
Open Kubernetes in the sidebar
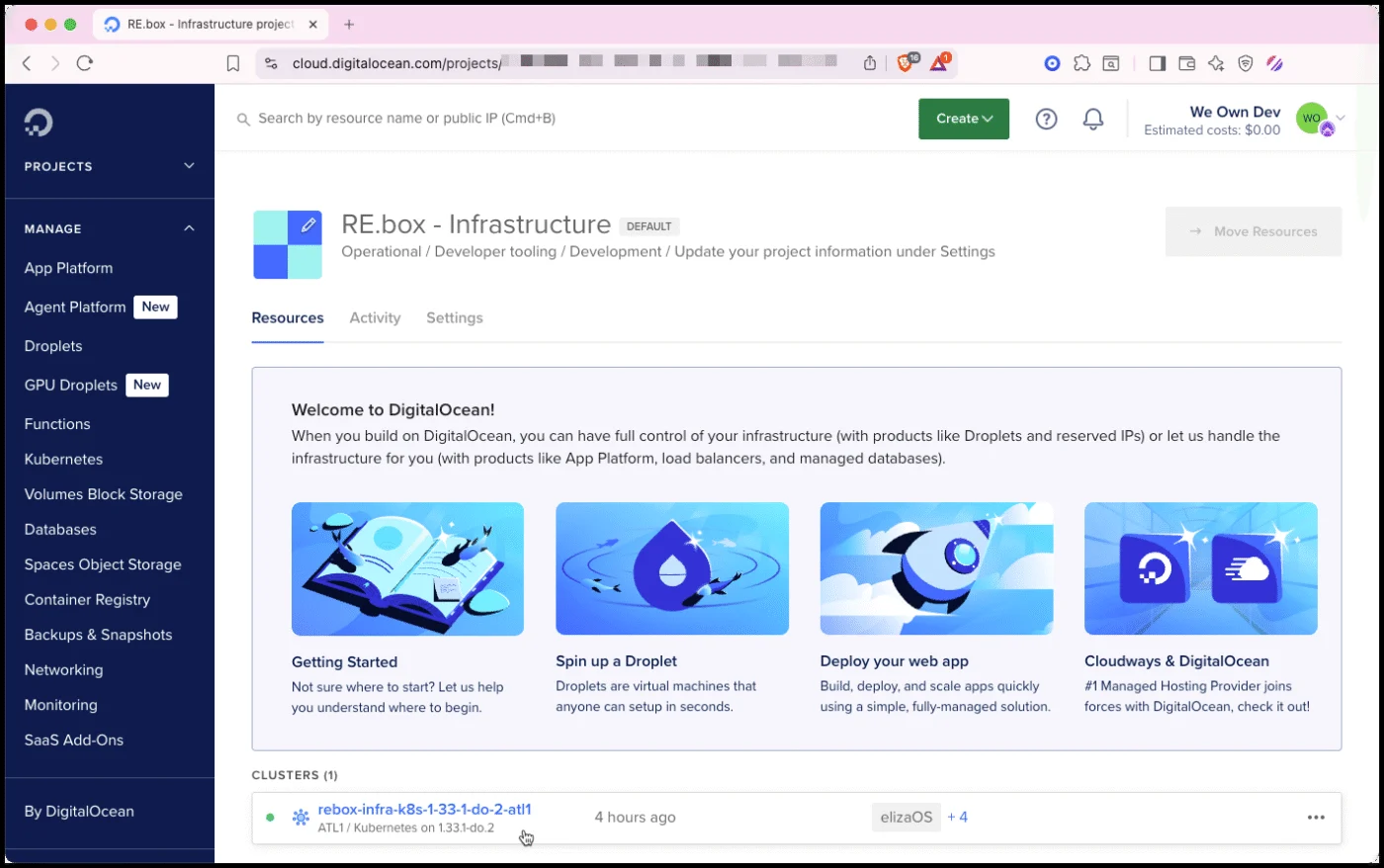63,459
